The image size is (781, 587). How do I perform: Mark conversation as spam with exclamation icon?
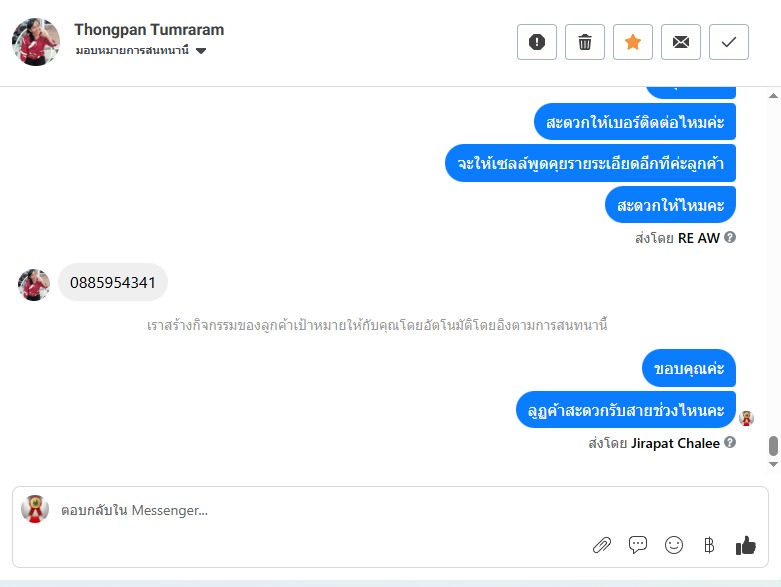[x=536, y=42]
